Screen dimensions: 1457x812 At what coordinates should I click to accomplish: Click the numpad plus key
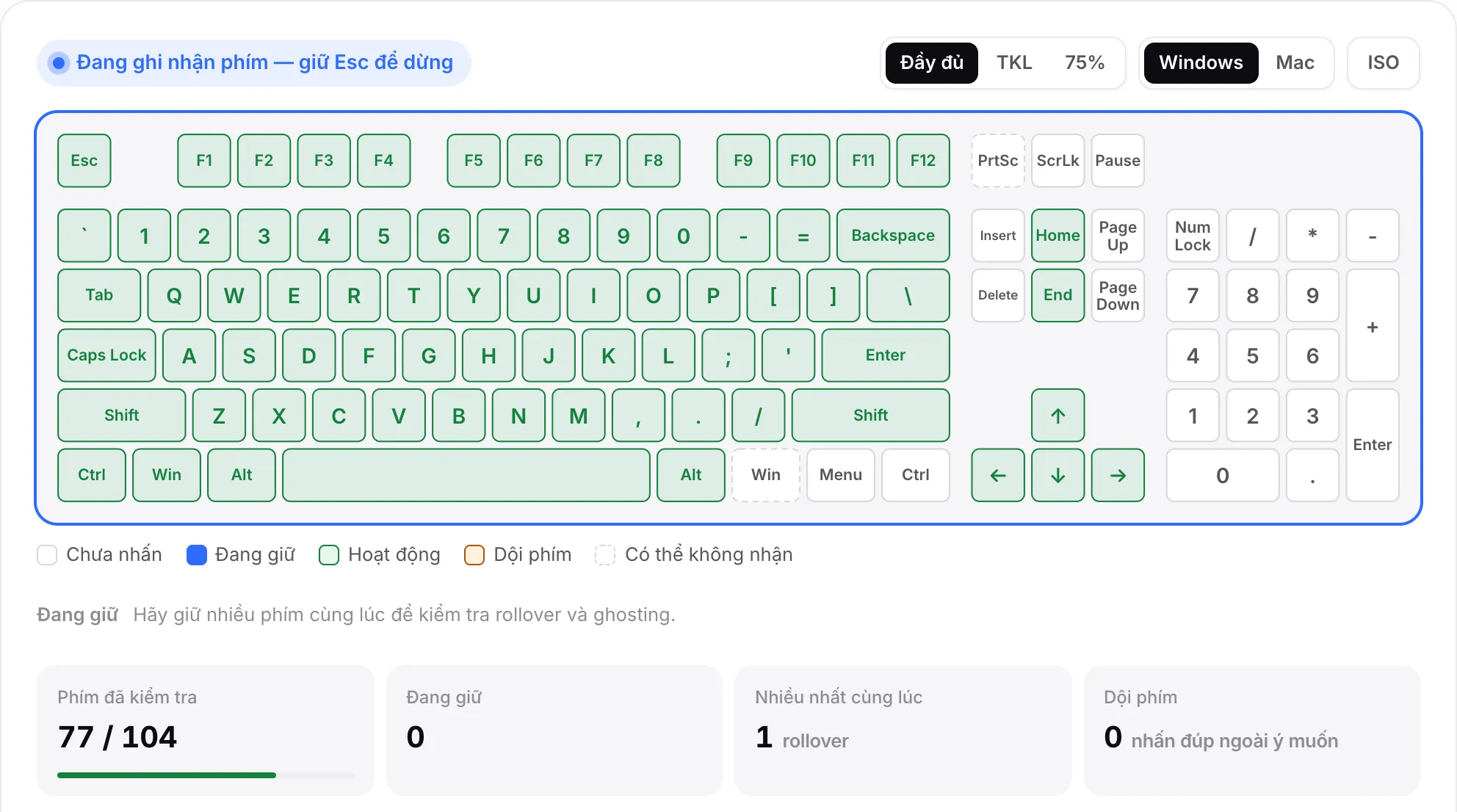[1373, 325]
